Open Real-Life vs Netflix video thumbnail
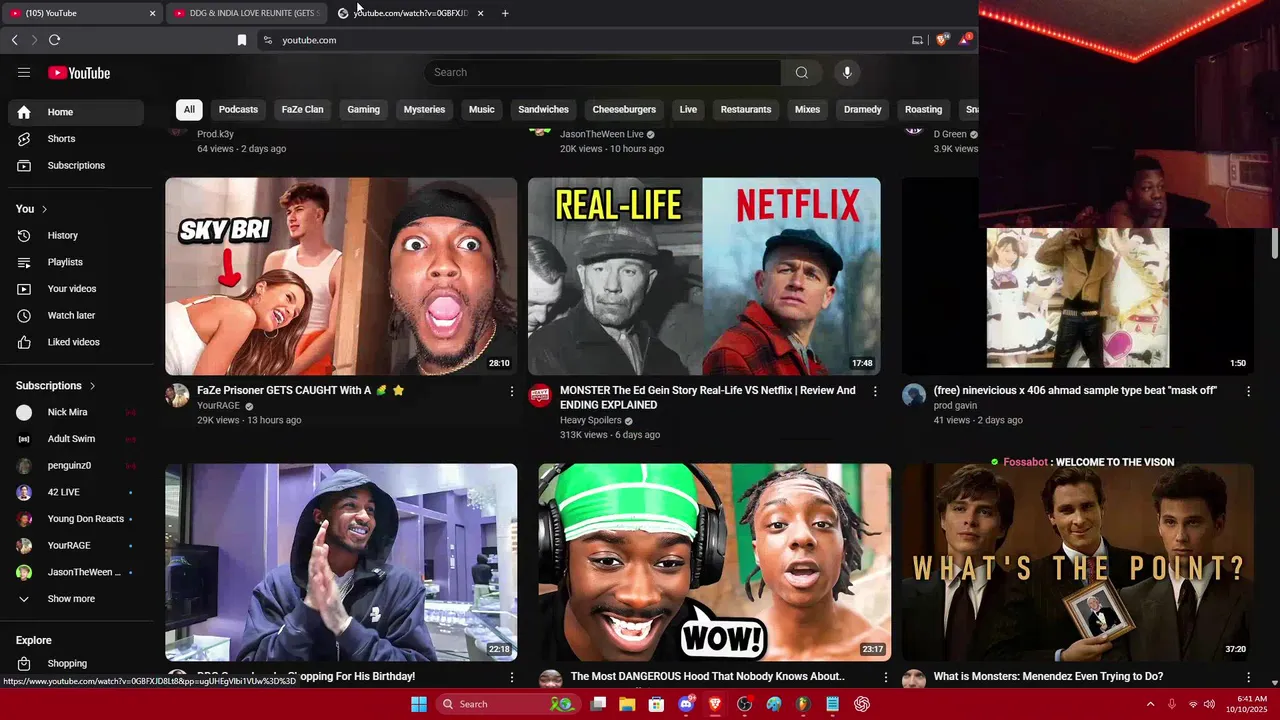The width and height of the screenshot is (1280, 720). 704,276
